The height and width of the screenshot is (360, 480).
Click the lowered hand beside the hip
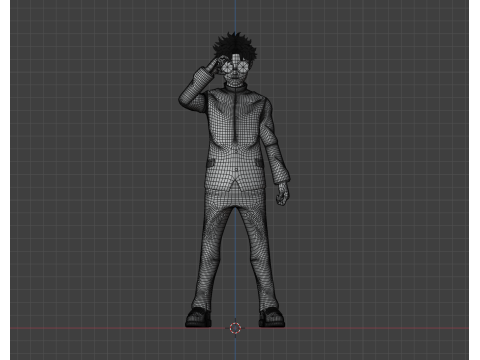[283, 193]
